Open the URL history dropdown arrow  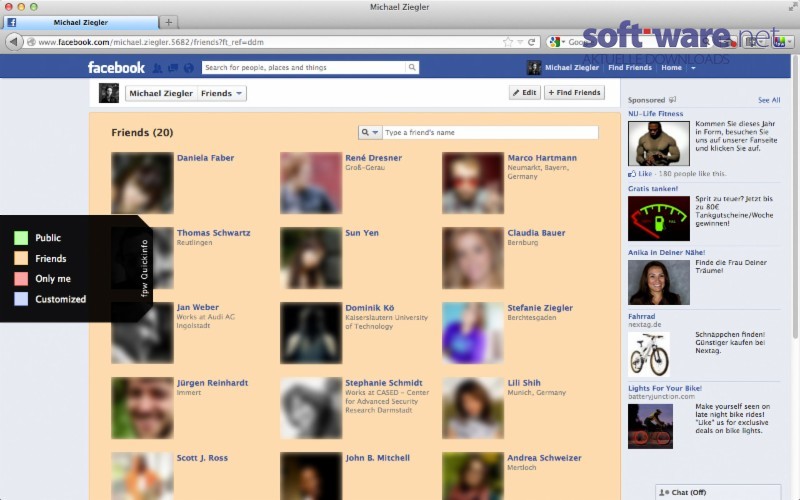click(520, 42)
